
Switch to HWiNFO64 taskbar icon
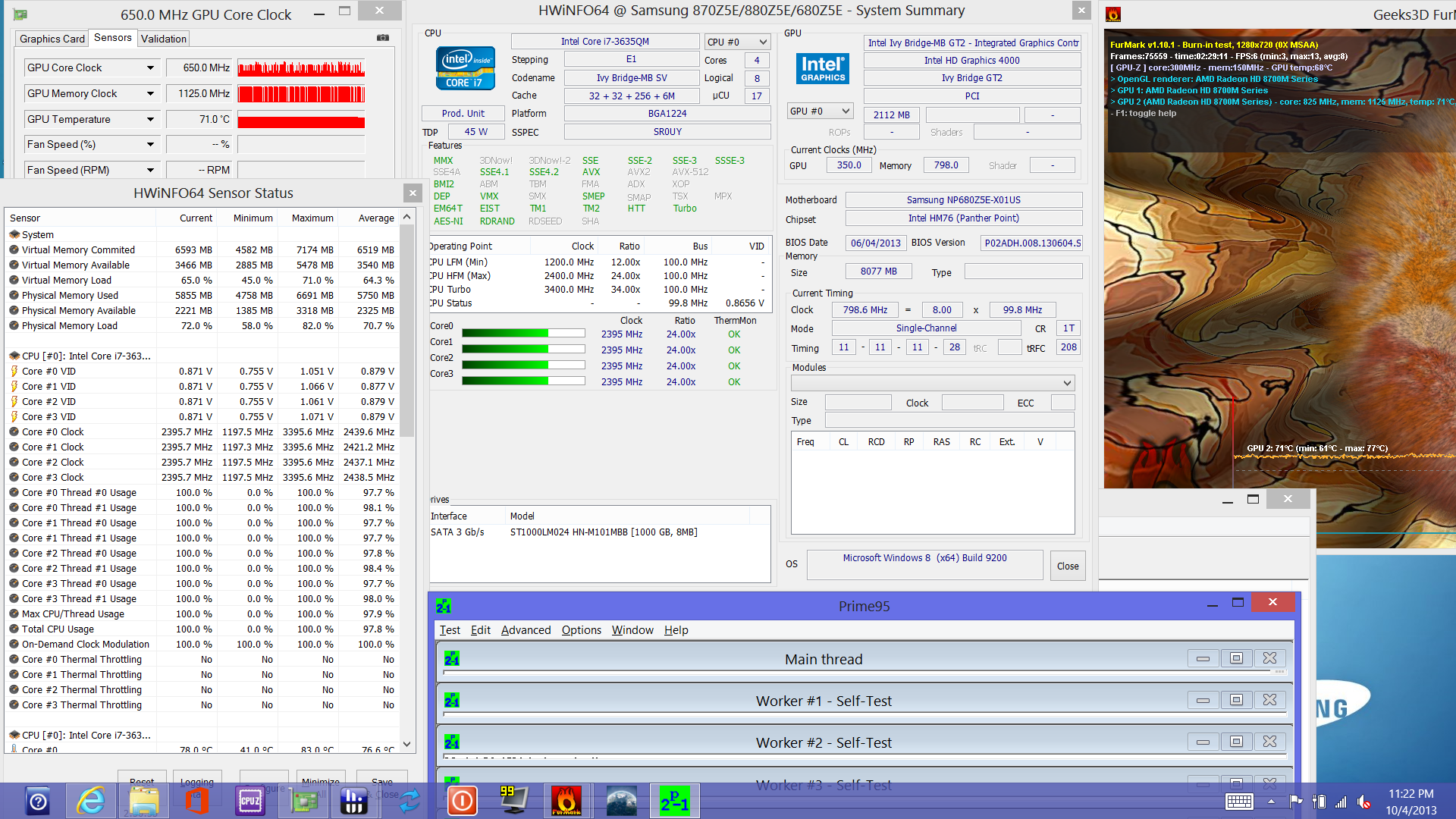tap(354, 801)
